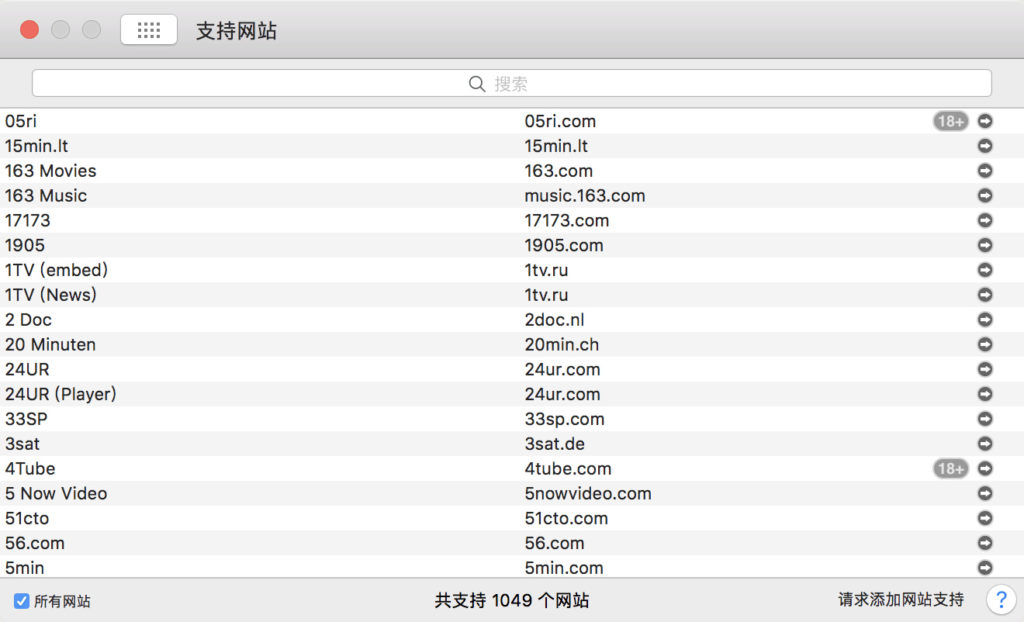Open the arrow icon for 33SP row
Screen dimensions: 1024x622
985,419
